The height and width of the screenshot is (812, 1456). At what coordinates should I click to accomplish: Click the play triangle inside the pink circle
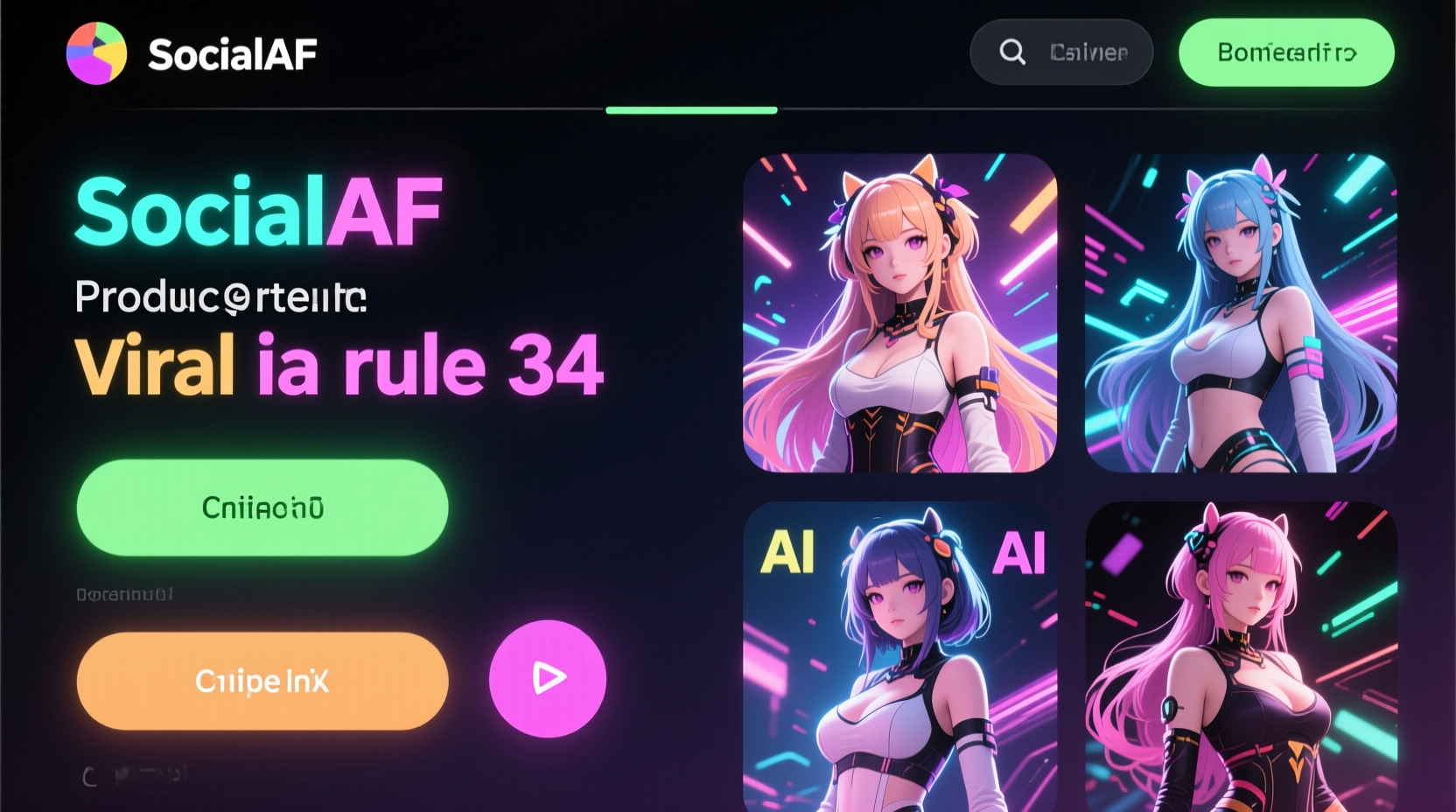coord(549,677)
